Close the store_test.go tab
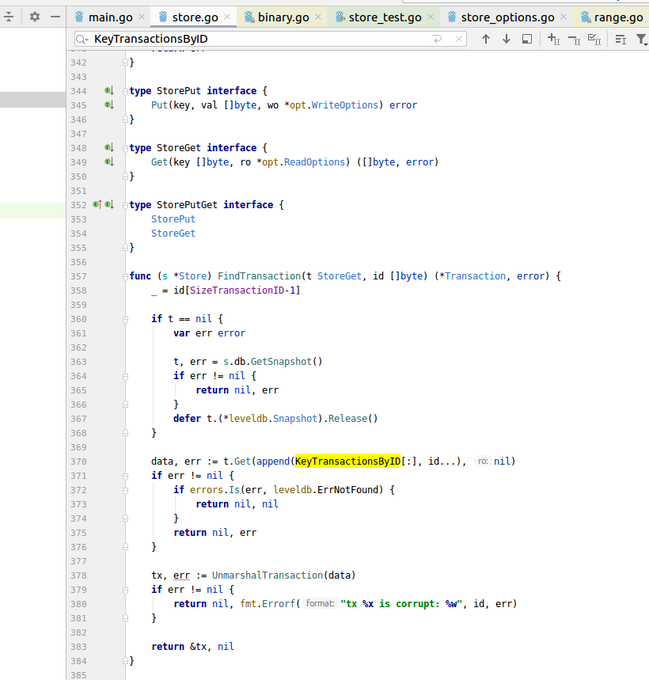Image resolution: width=649 pixels, height=680 pixels. (x=430, y=17)
